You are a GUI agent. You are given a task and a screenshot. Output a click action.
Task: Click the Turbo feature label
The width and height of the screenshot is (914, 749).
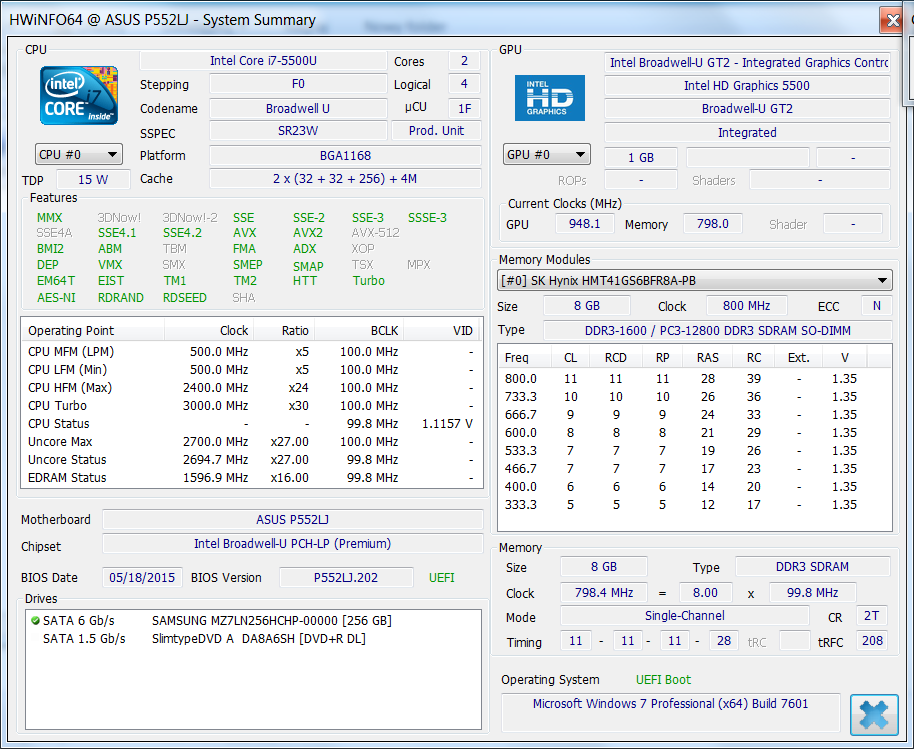point(368,281)
